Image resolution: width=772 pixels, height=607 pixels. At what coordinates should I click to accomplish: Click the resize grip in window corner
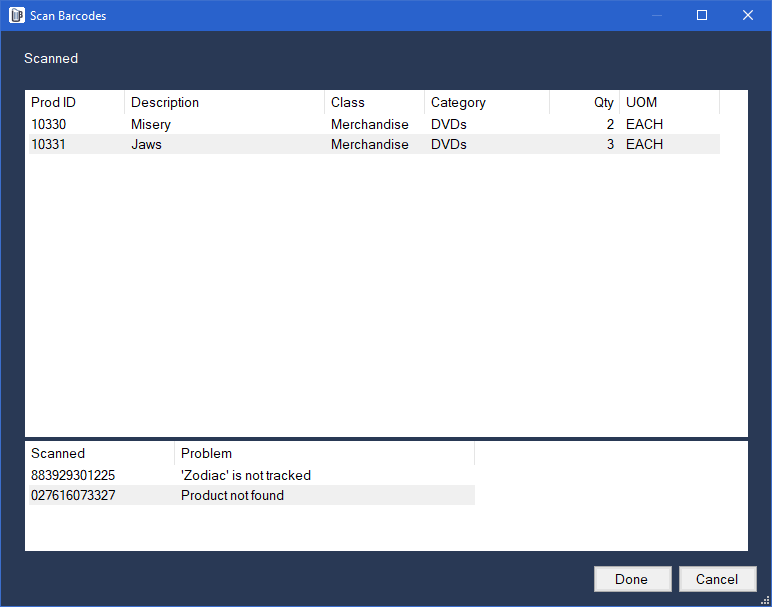(x=766, y=601)
